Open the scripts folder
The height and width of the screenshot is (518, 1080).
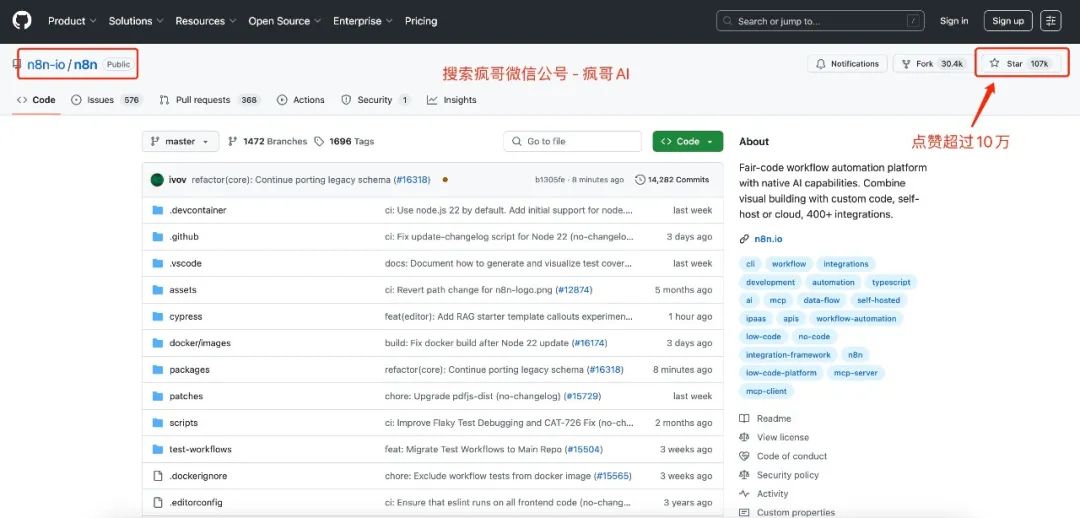click(183, 423)
